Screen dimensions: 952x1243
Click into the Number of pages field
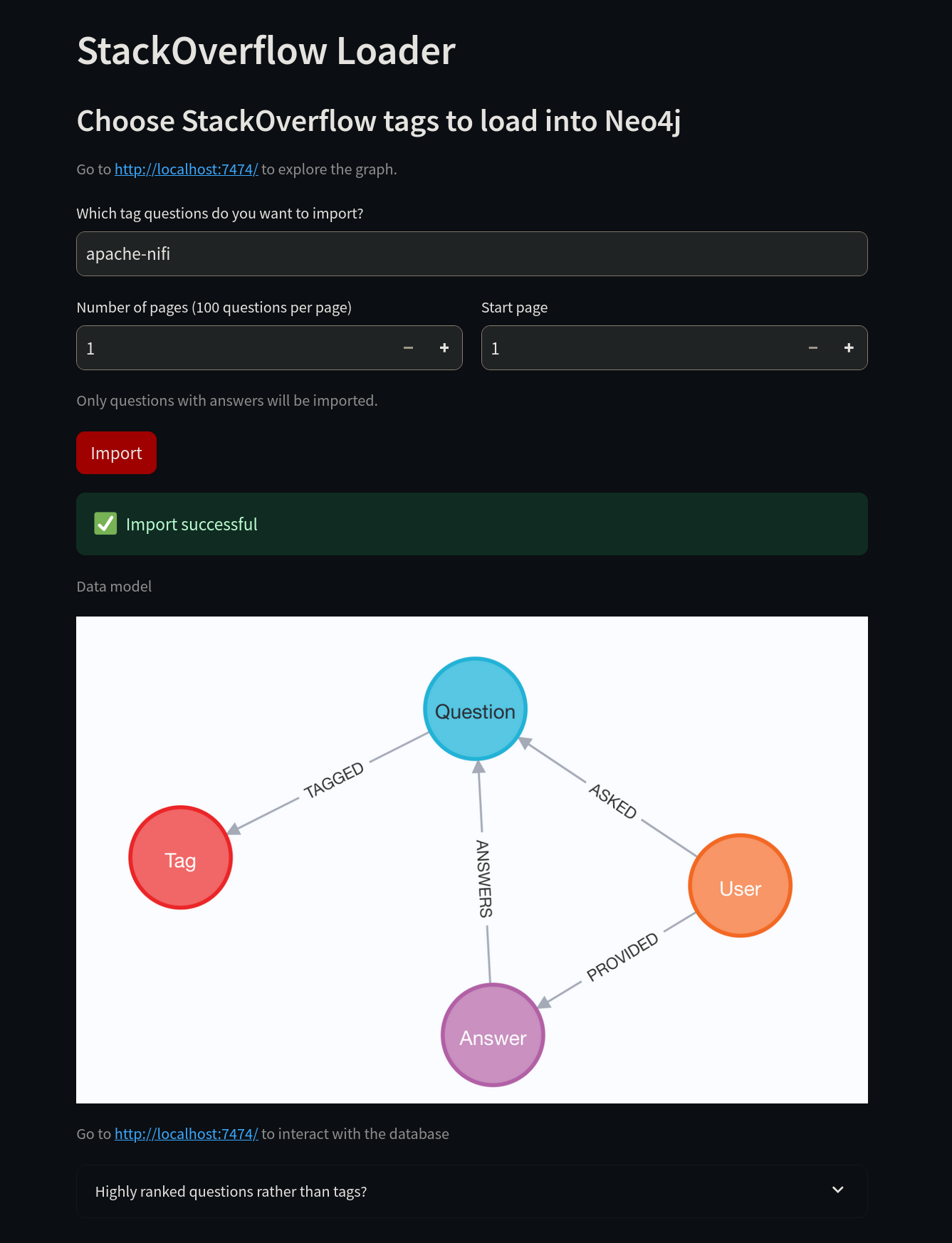tap(235, 348)
